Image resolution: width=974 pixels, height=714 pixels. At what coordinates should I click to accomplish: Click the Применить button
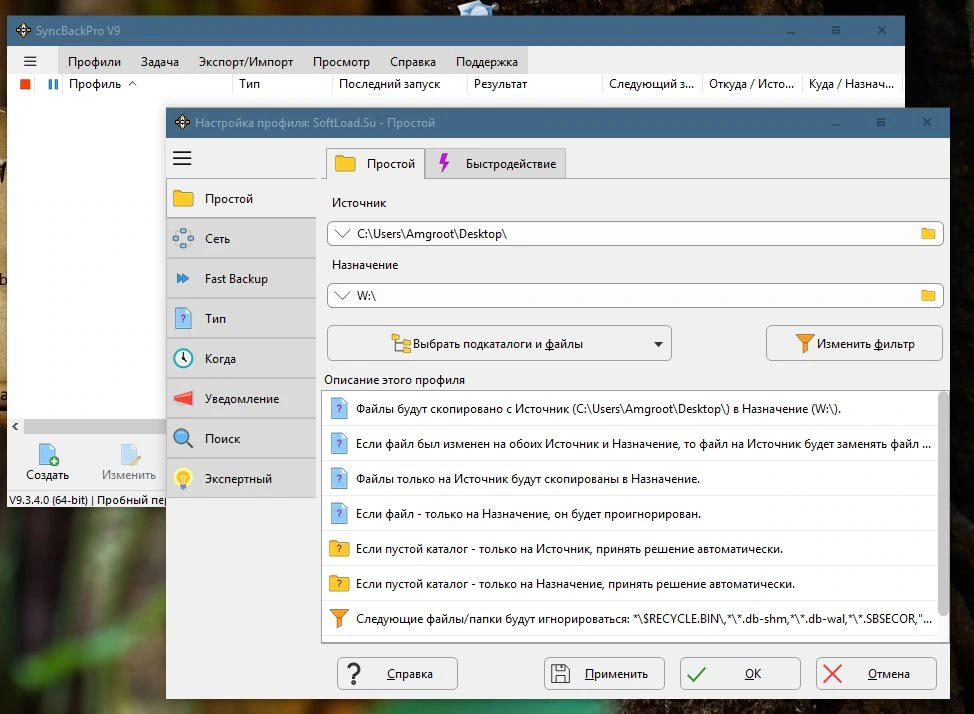604,674
